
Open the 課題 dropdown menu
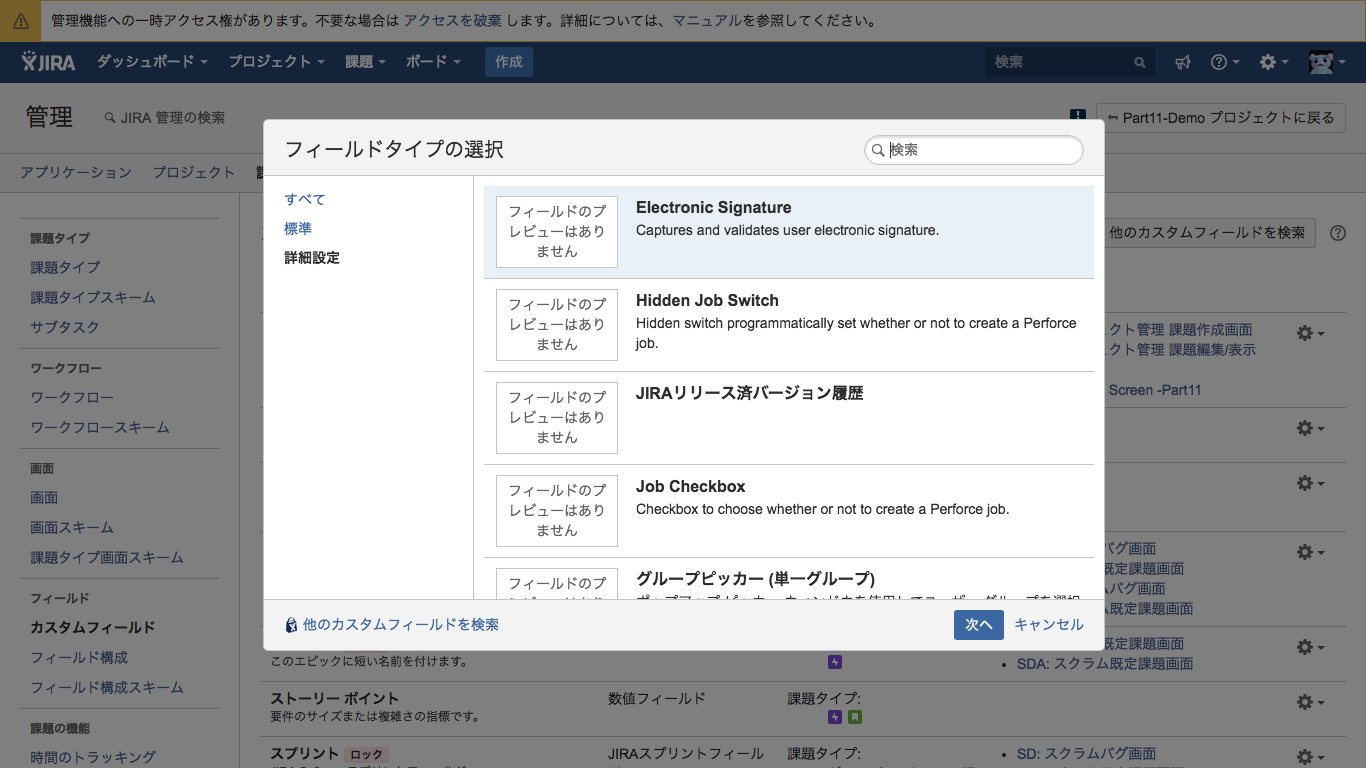pos(365,62)
